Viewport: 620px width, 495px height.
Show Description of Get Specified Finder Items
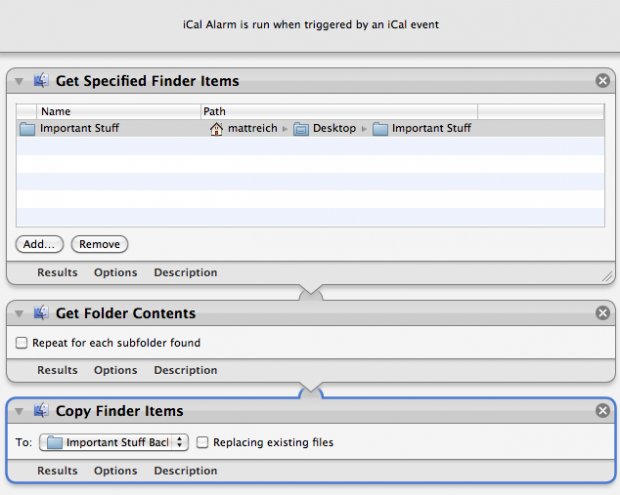(185, 272)
